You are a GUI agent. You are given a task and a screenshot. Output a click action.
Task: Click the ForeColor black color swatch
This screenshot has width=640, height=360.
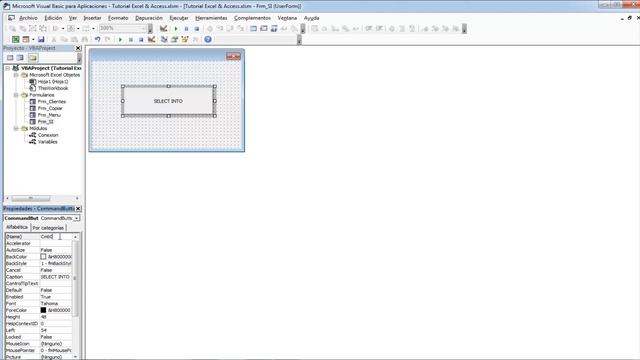pyautogui.click(x=43, y=310)
